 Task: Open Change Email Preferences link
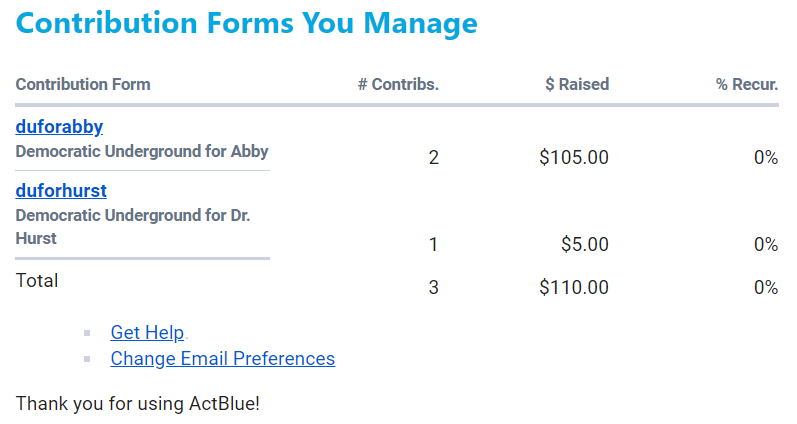[222, 358]
